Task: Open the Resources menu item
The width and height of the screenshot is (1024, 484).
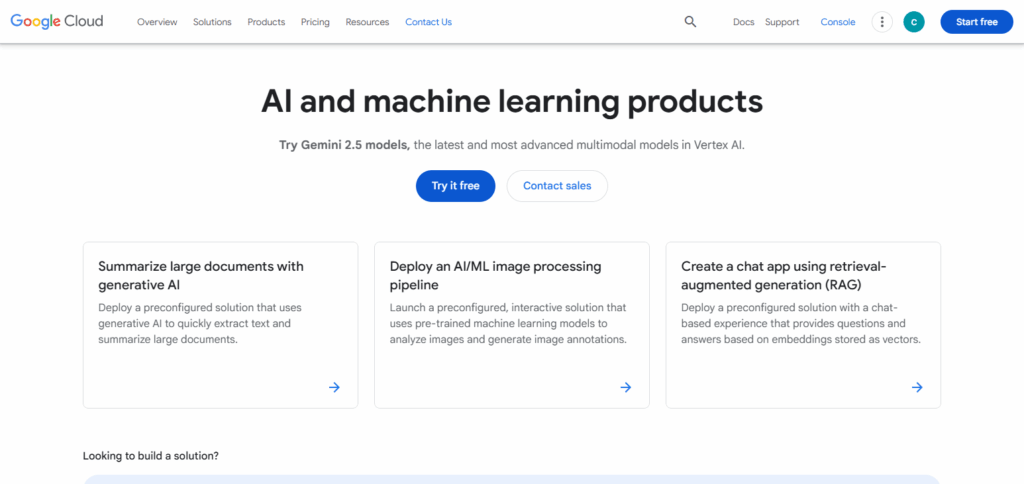Action: (x=367, y=22)
